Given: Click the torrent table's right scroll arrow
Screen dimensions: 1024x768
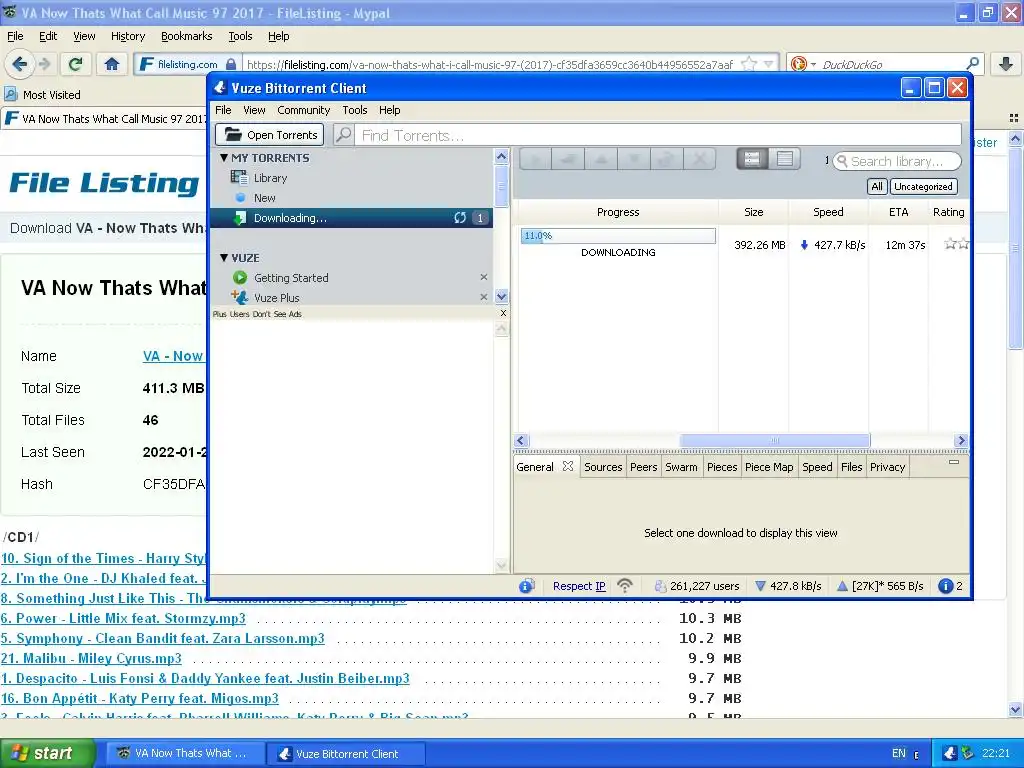Looking at the screenshot, I should 961,441.
